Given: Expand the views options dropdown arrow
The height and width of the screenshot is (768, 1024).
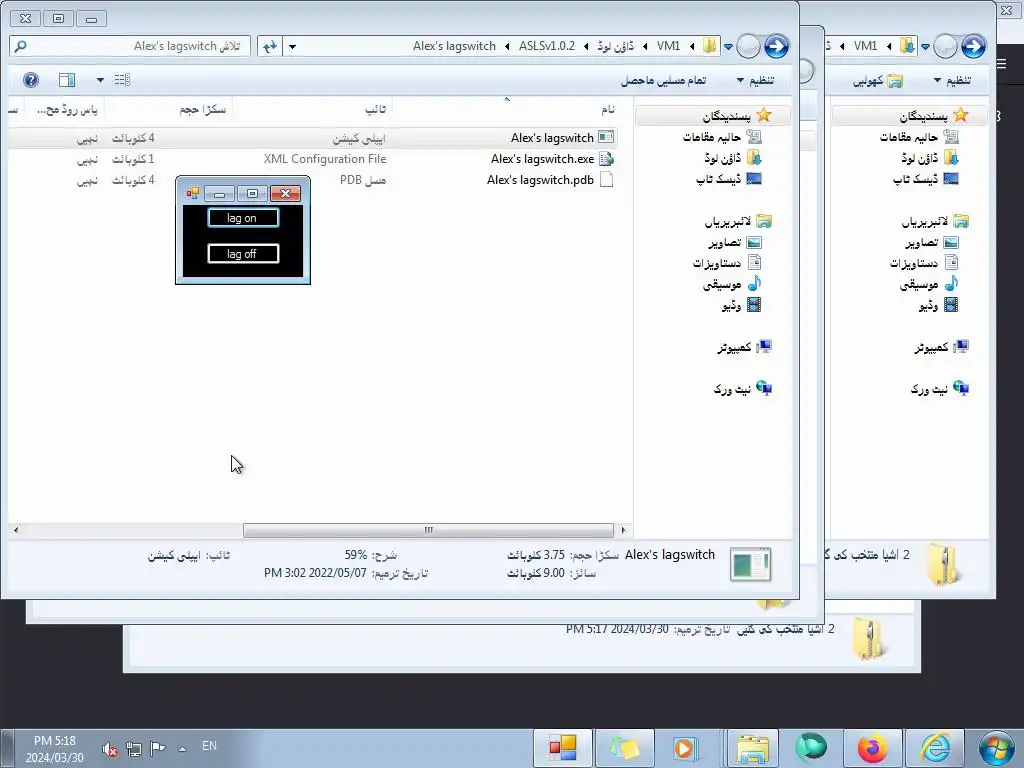Looking at the screenshot, I should tap(100, 80).
